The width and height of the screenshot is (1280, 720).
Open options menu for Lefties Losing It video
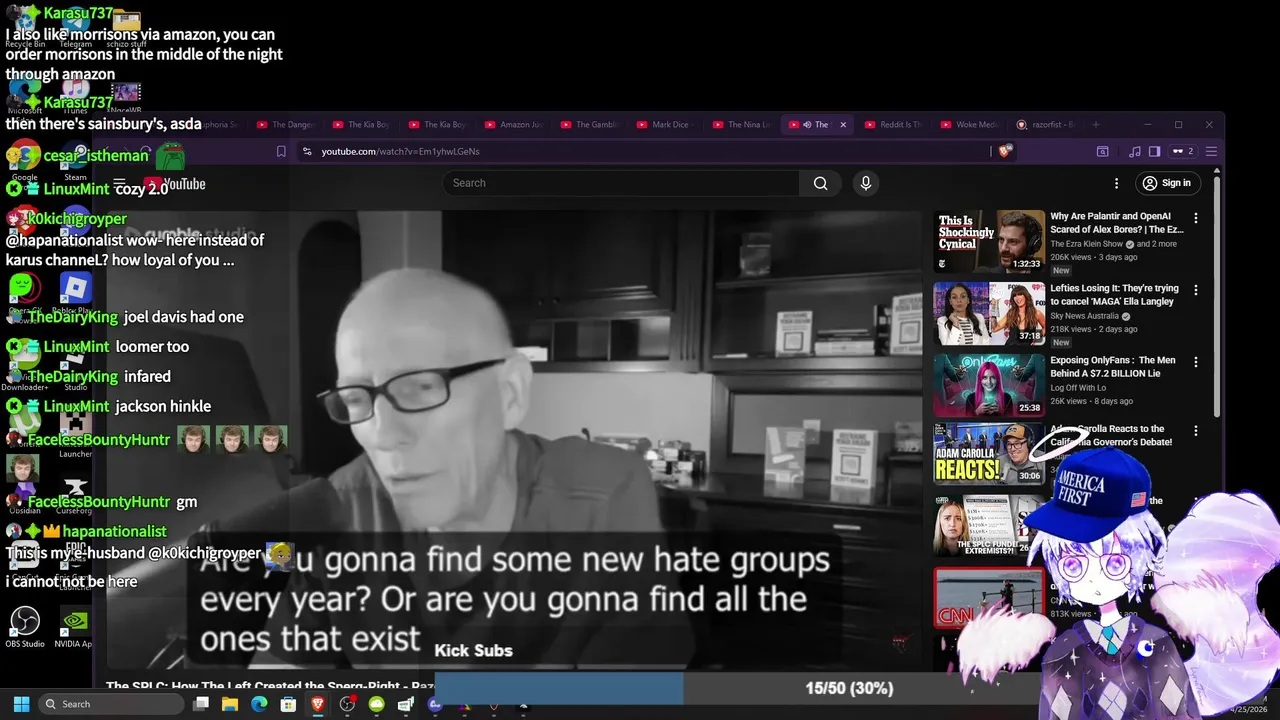[1195, 290]
